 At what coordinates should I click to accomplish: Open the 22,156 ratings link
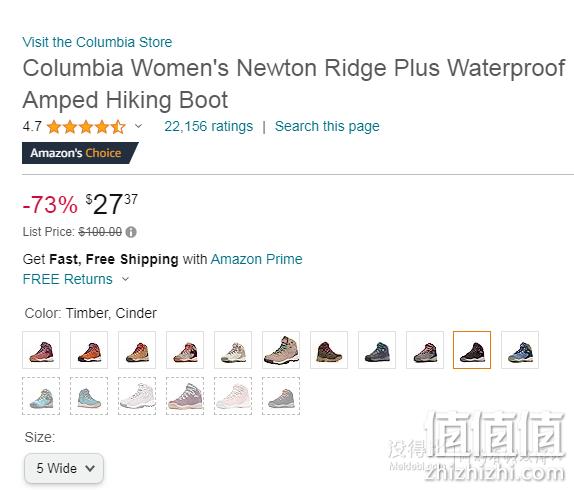coord(209,126)
